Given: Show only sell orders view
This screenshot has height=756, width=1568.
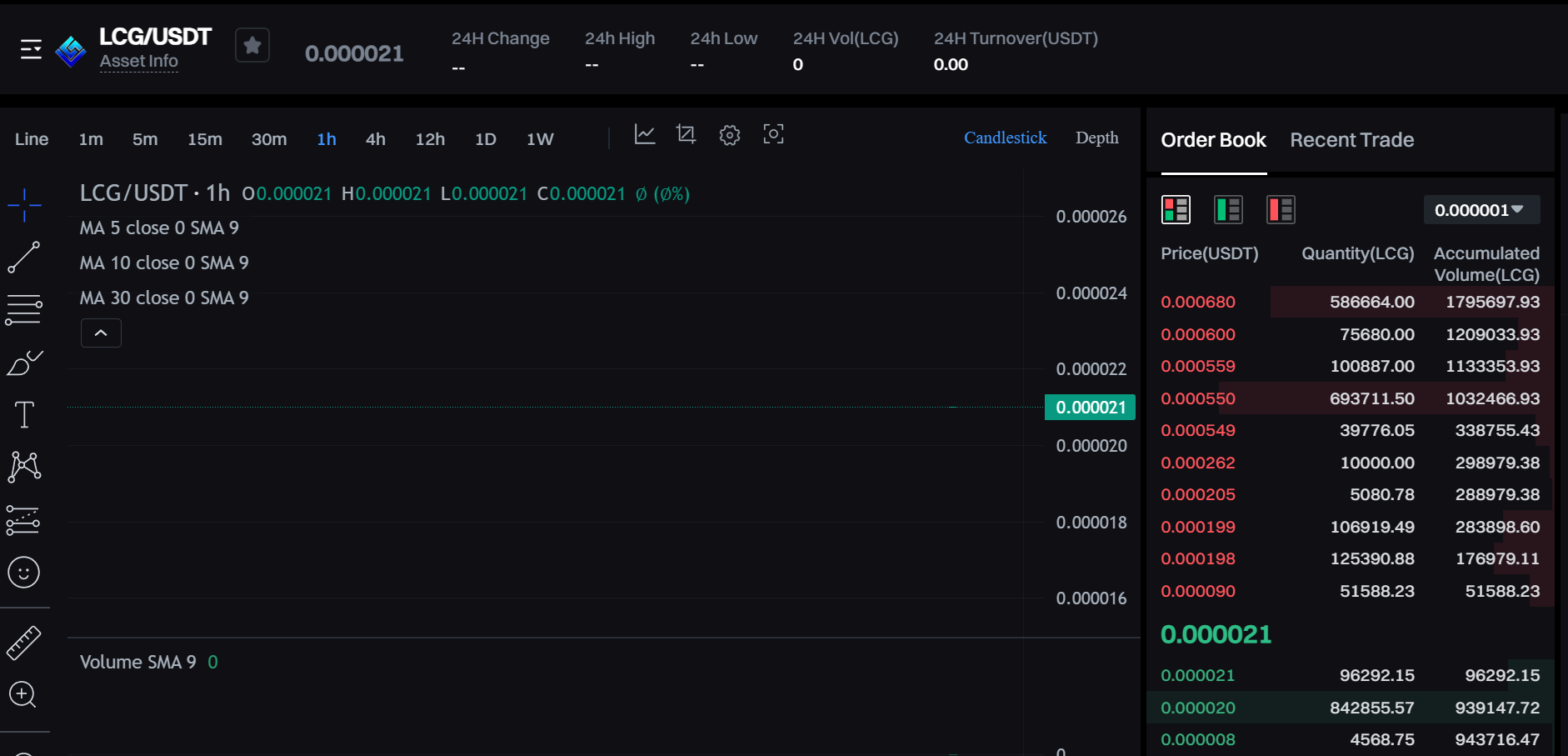Looking at the screenshot, I should pyautogui.click(x=1281, y=209).
